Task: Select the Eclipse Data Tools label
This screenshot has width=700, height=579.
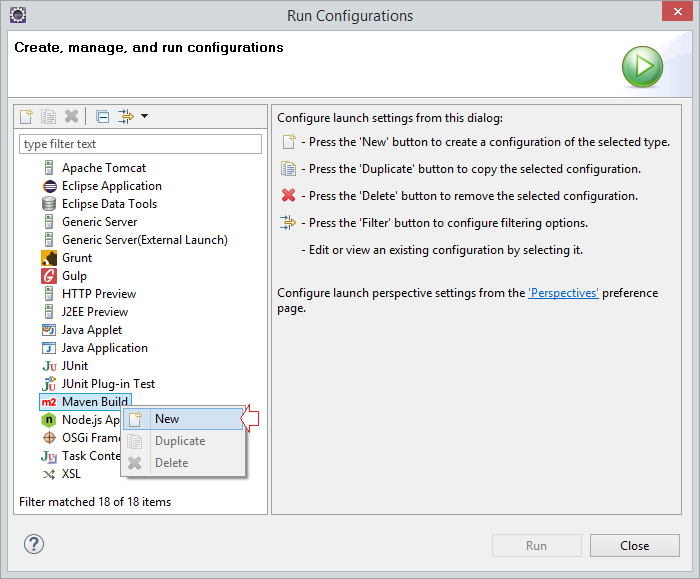Action: 109,204
